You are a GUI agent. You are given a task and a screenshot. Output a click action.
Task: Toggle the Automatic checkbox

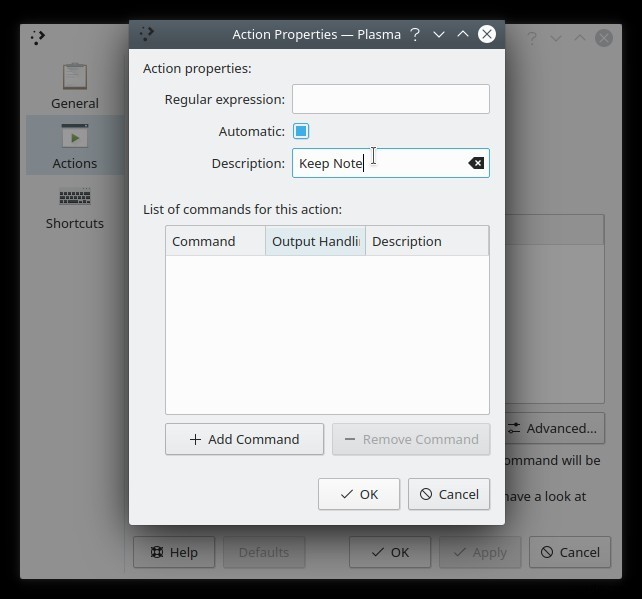301,131
